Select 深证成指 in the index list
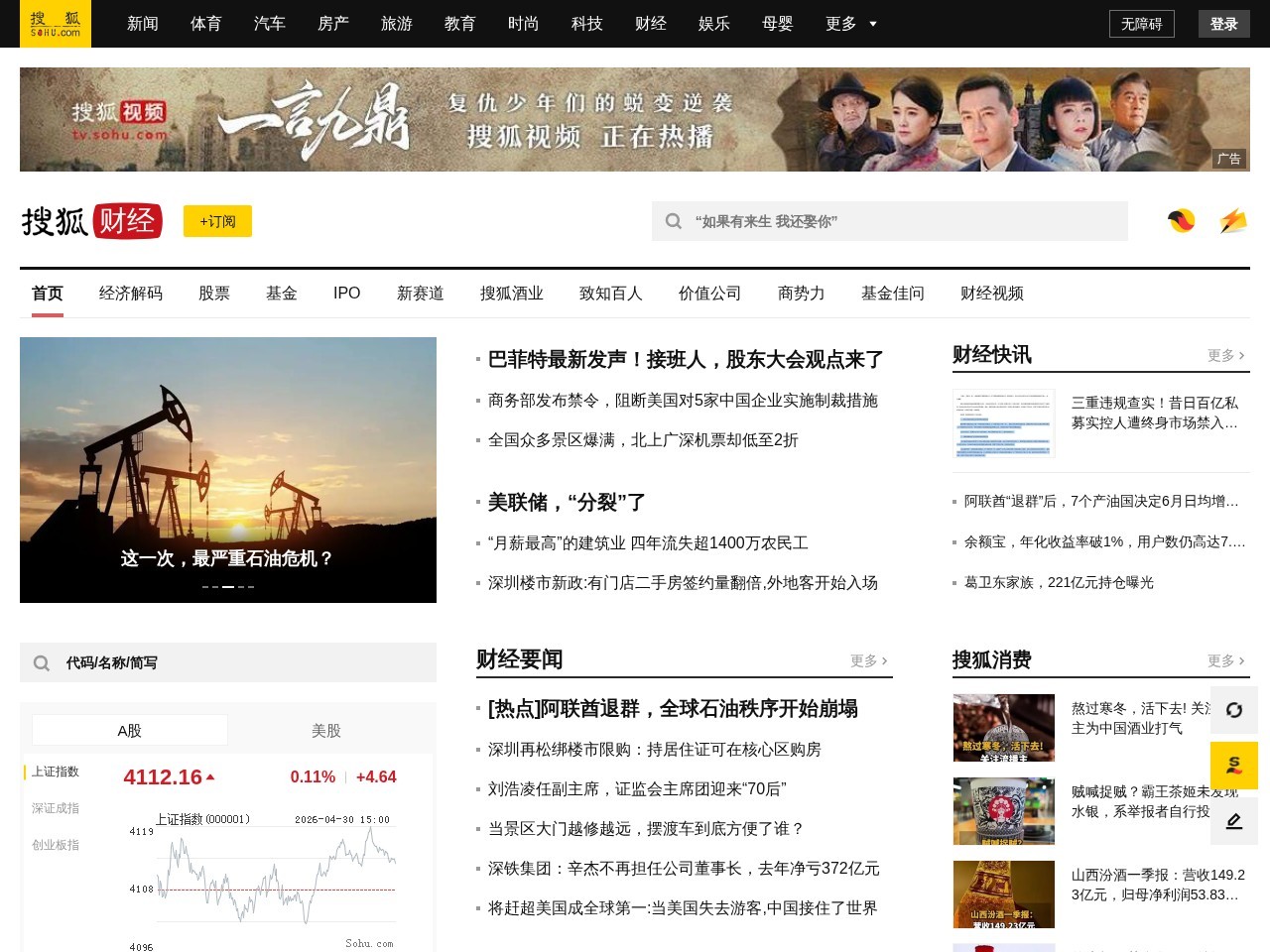Image resolution: width=1270 pixels, height=952 pixels. point(56,808)
